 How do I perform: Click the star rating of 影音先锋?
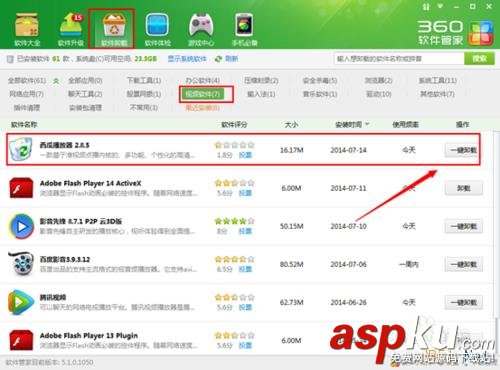point(234,221)
